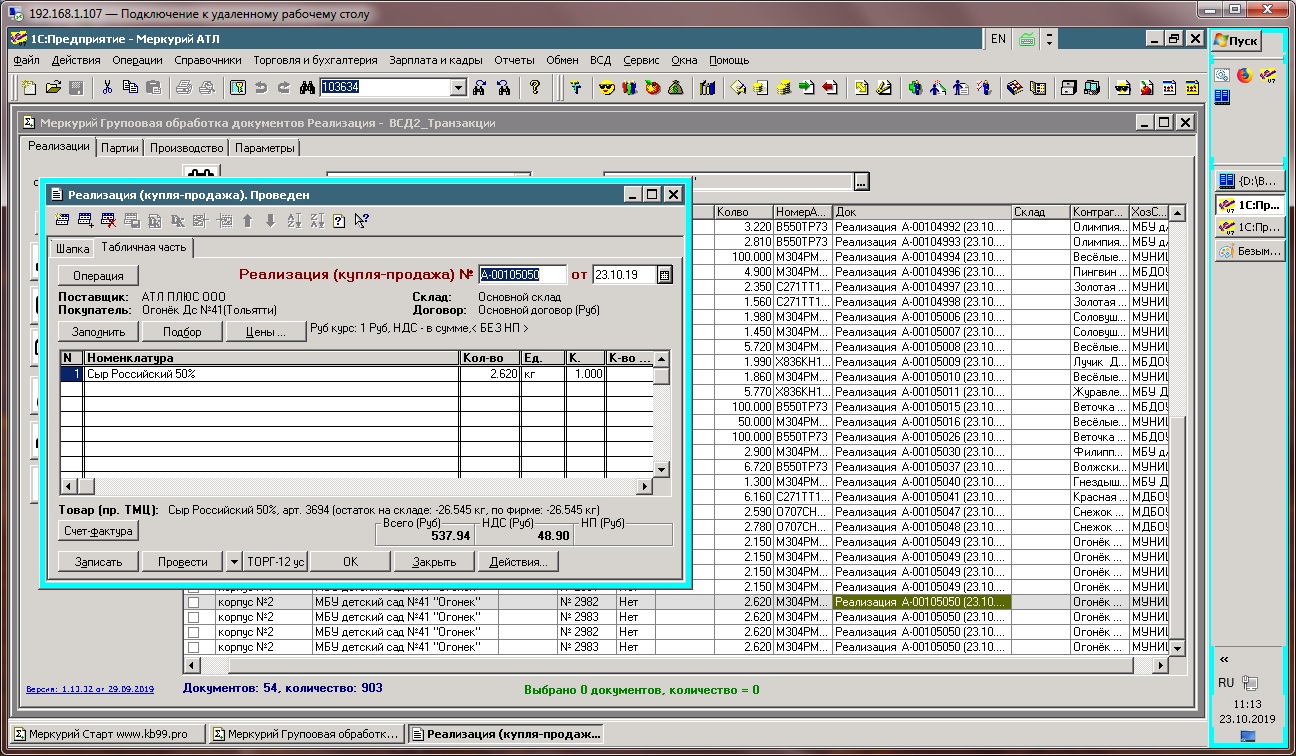1296x756 pixels.
Task: Switch to the Шапка tab
Action: pyautogui.click(x=73, y=248)
